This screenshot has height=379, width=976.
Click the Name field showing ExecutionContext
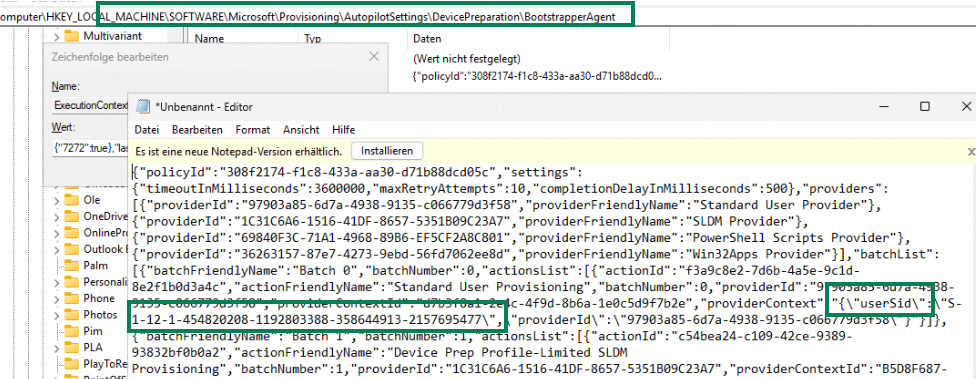(89, 105)
